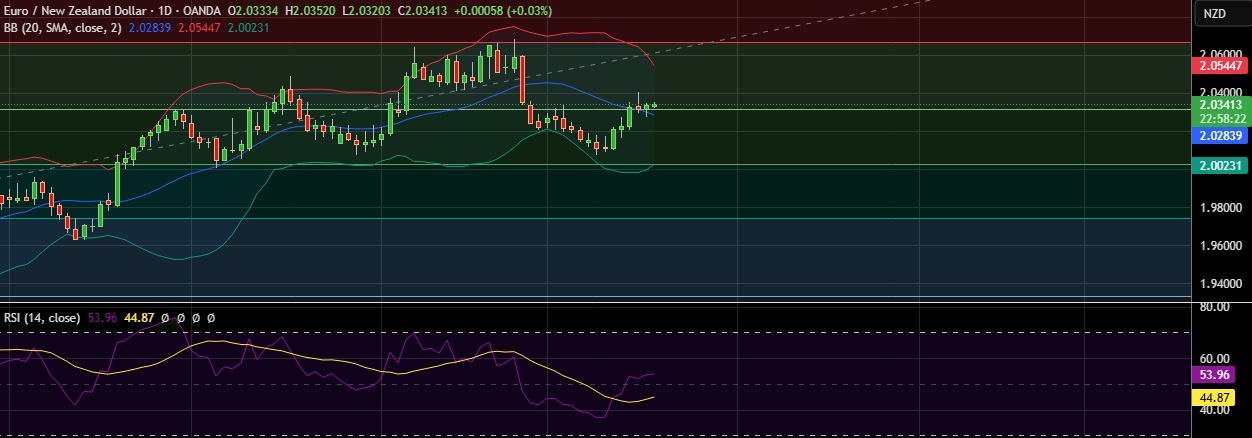Open the NZD currency selector
This screenshot has width=1252, height=438.
(x=1214, y=13)
